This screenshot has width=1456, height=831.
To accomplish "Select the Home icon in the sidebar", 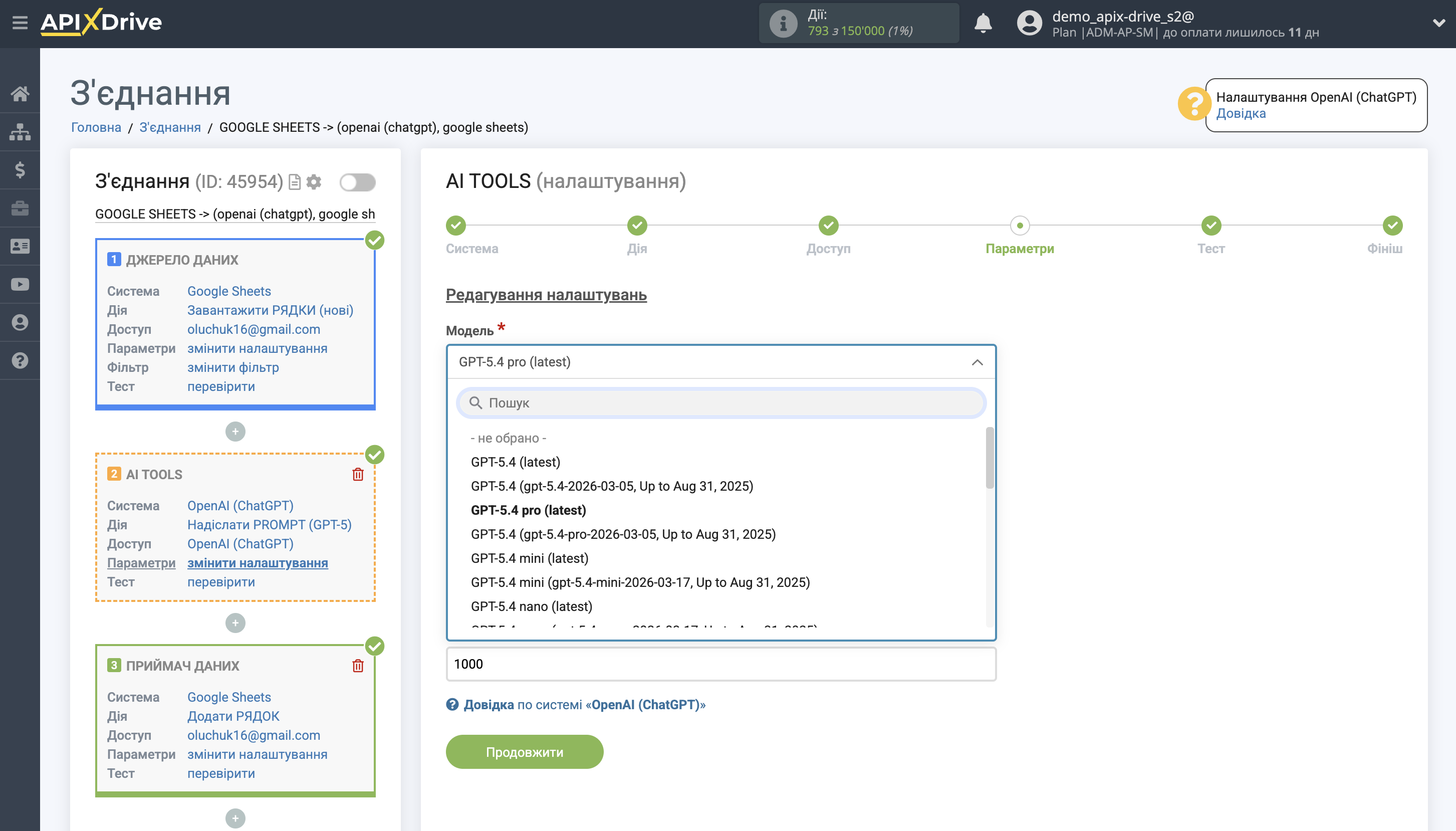I will tap(21, 94).
